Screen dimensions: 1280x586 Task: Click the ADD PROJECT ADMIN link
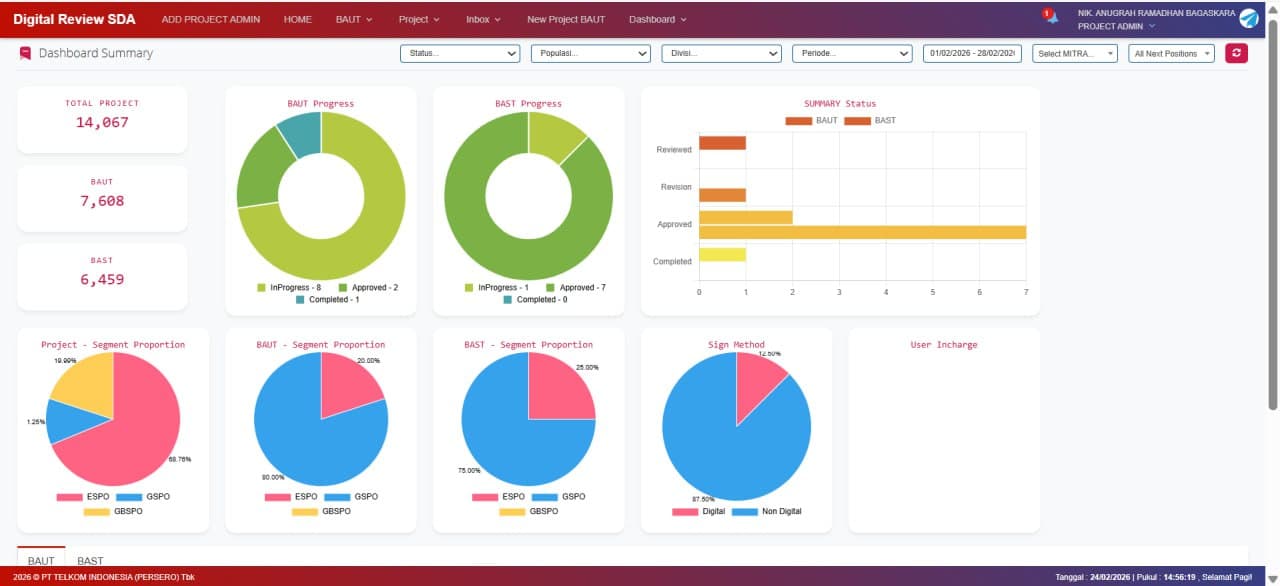[211, 19]
